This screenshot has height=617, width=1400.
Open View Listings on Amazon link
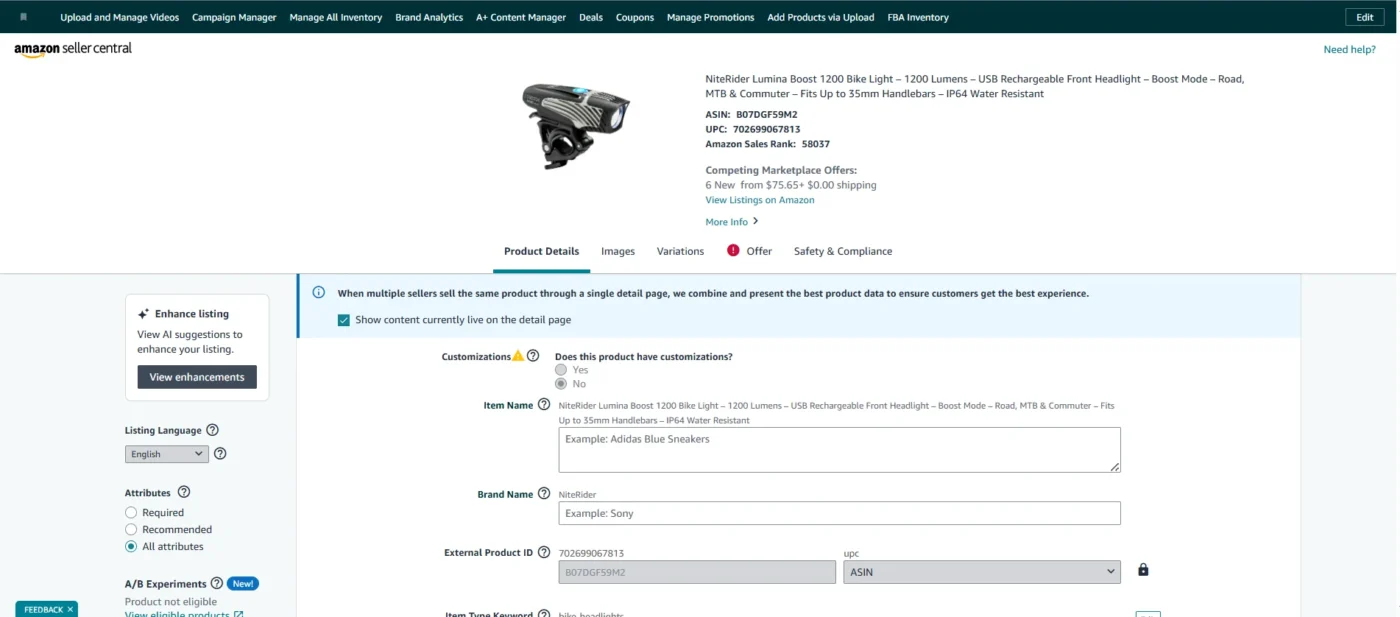tap(760, 200)
